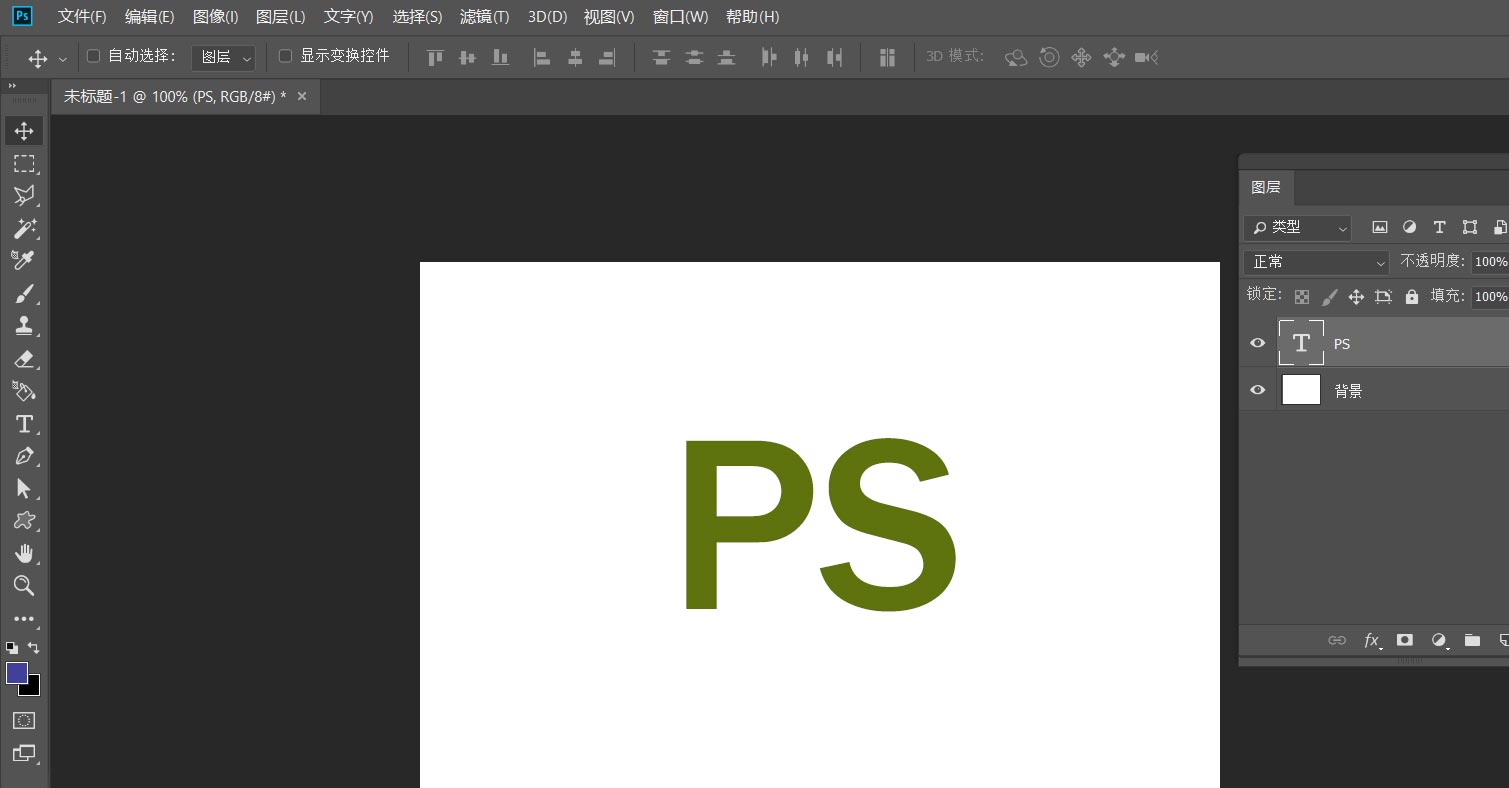1509x788 pixels.
Task: Filter layers by adjustment layers icon
Action: click(x=1410, y=228)
